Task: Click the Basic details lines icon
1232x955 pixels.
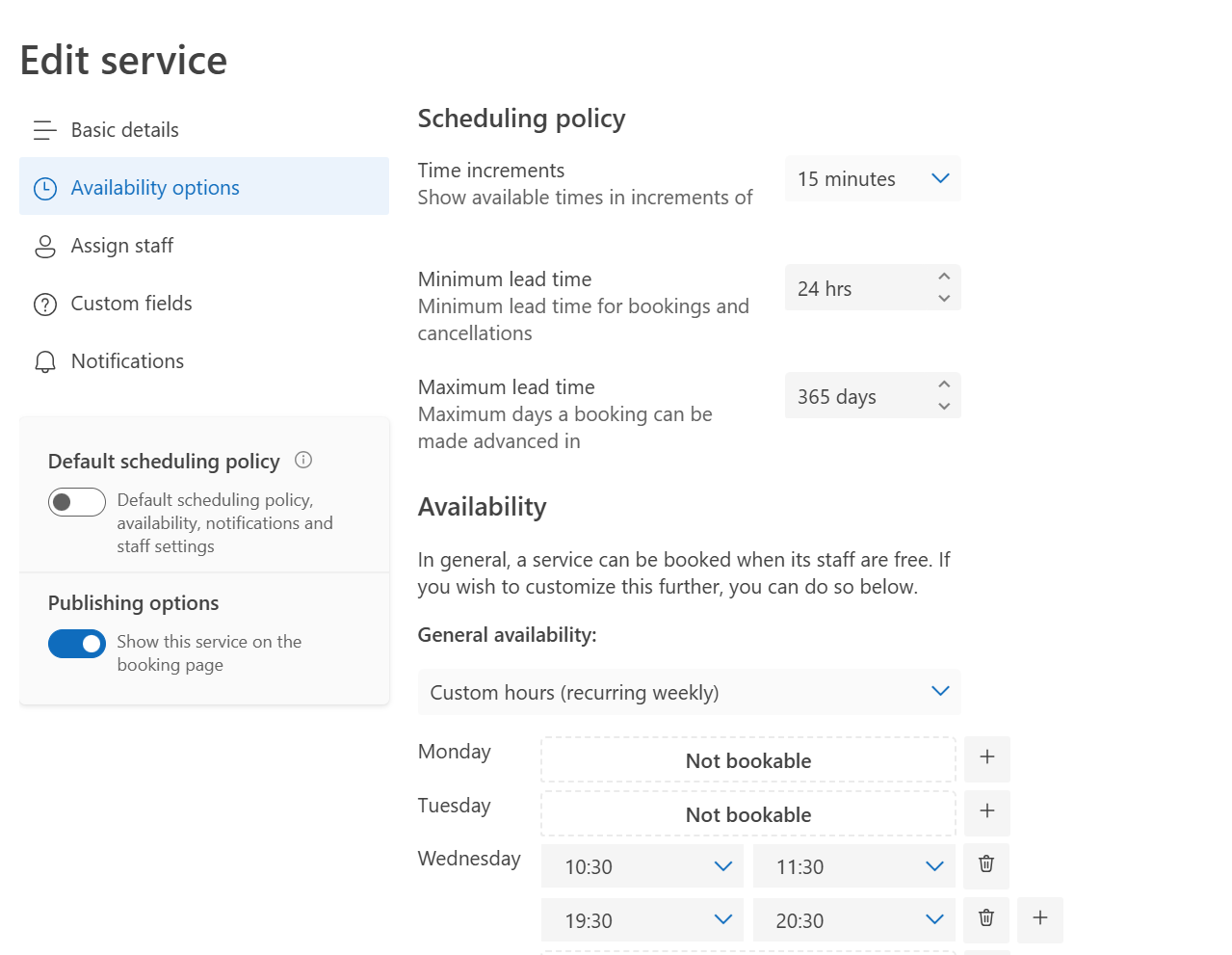Action: tap(45, 130)
